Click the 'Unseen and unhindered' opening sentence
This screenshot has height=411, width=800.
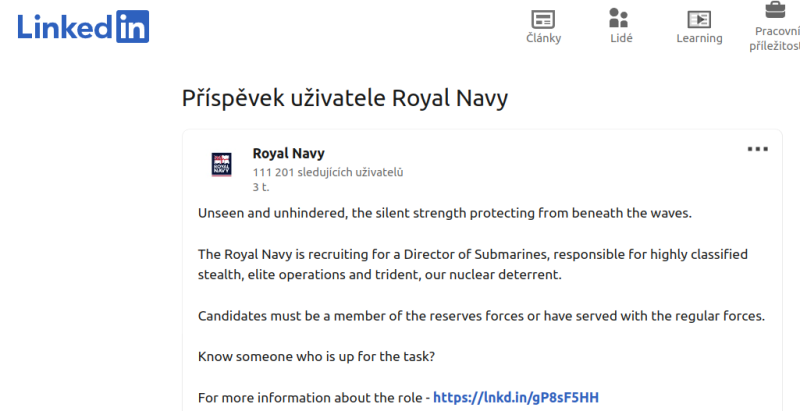[444, 213]
